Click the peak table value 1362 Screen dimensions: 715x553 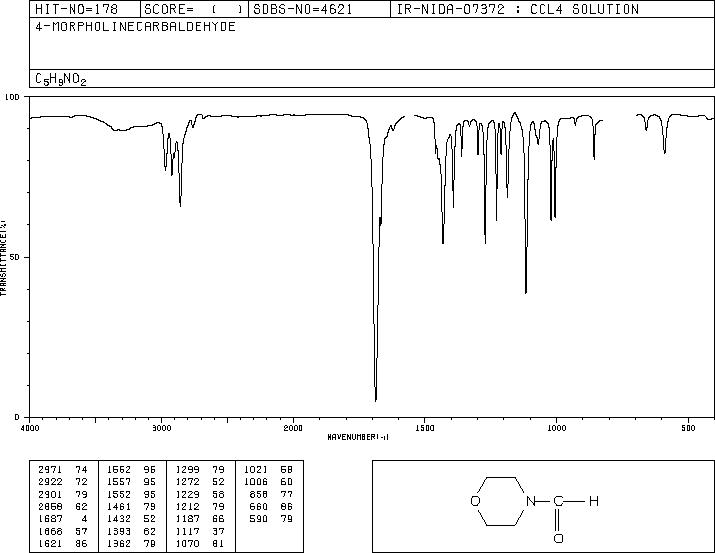119,543
